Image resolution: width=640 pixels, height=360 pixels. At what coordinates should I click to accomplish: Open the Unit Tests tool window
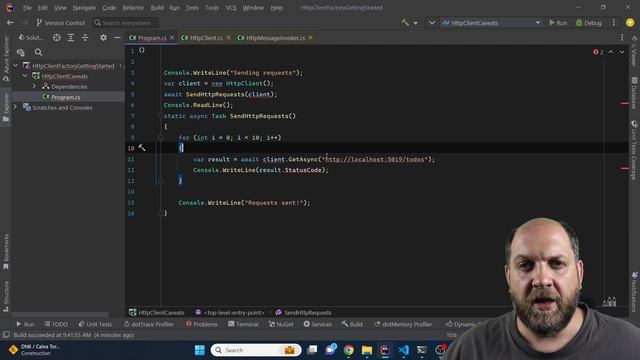tap(95, 324)
